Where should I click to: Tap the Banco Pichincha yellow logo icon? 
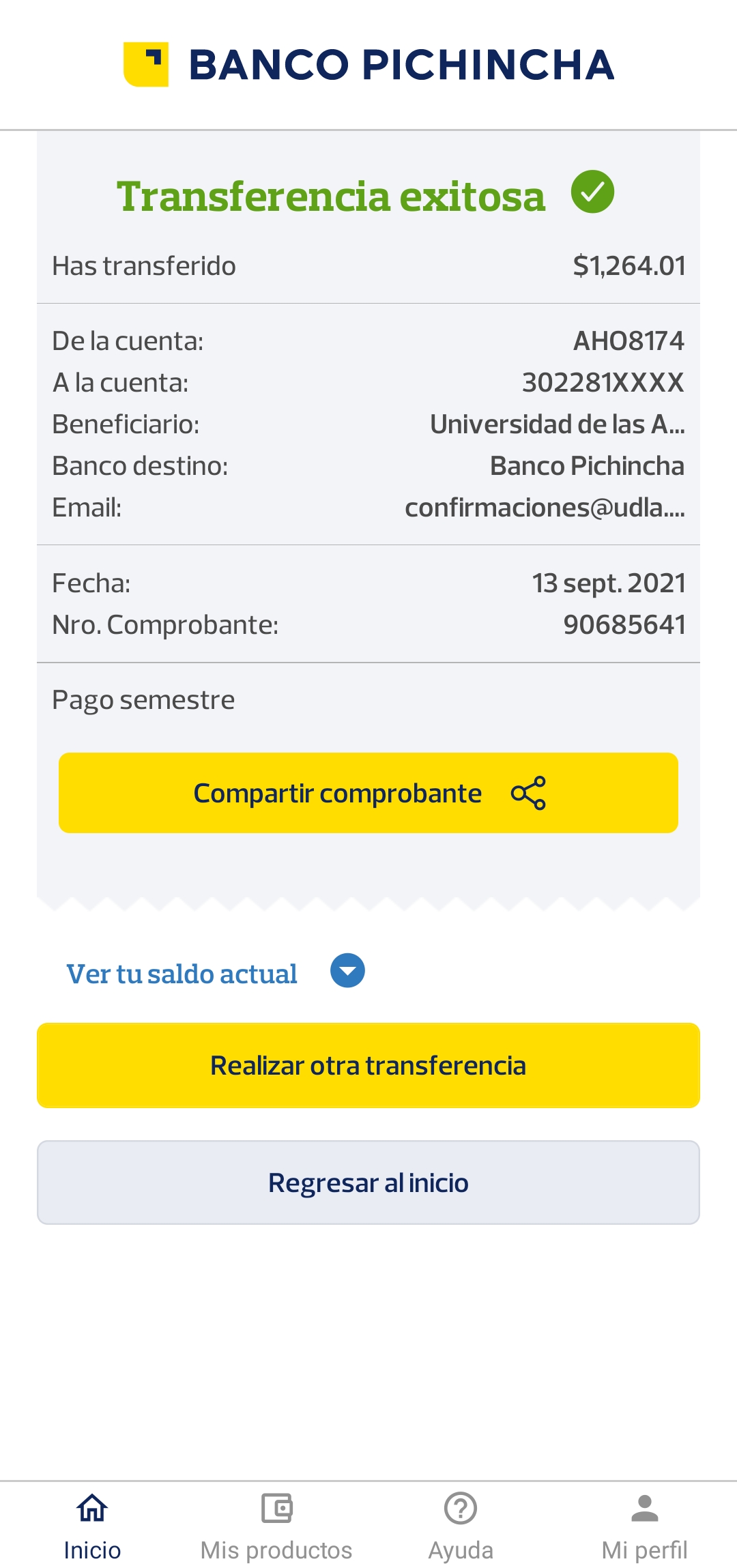click(x=146, y=65)
